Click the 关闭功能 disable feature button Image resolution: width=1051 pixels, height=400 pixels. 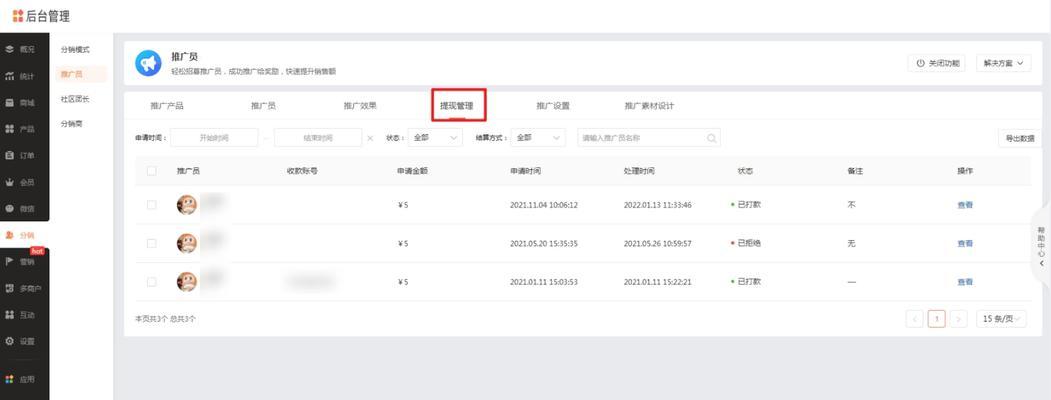pos(936,64)
